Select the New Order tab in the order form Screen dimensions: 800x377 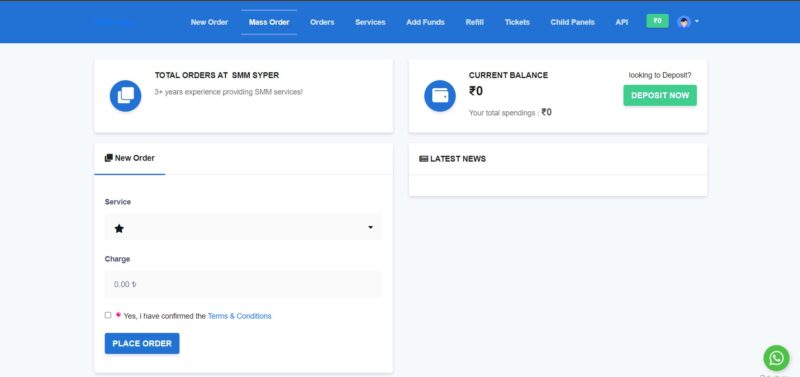point(130,159)
